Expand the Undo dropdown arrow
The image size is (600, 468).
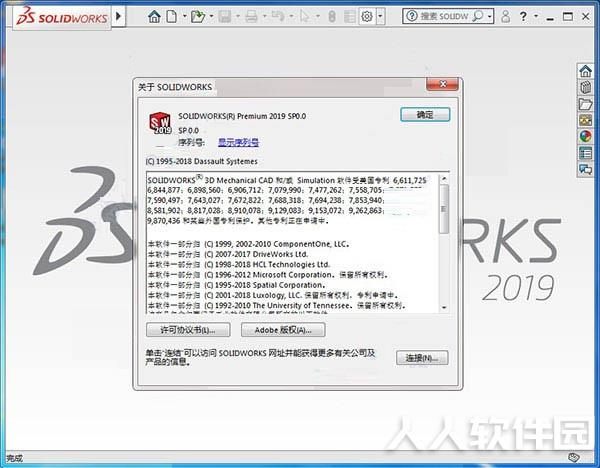(291, 16)
